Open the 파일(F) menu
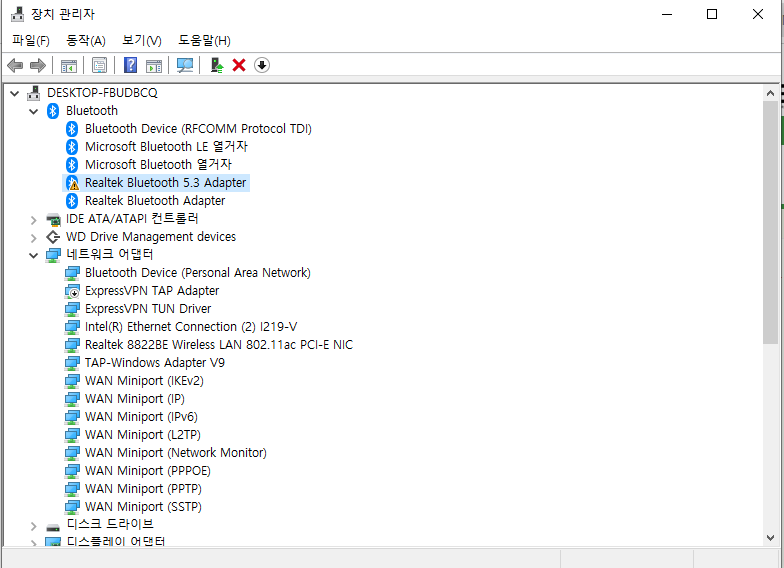784x568 pixels. 31,40
